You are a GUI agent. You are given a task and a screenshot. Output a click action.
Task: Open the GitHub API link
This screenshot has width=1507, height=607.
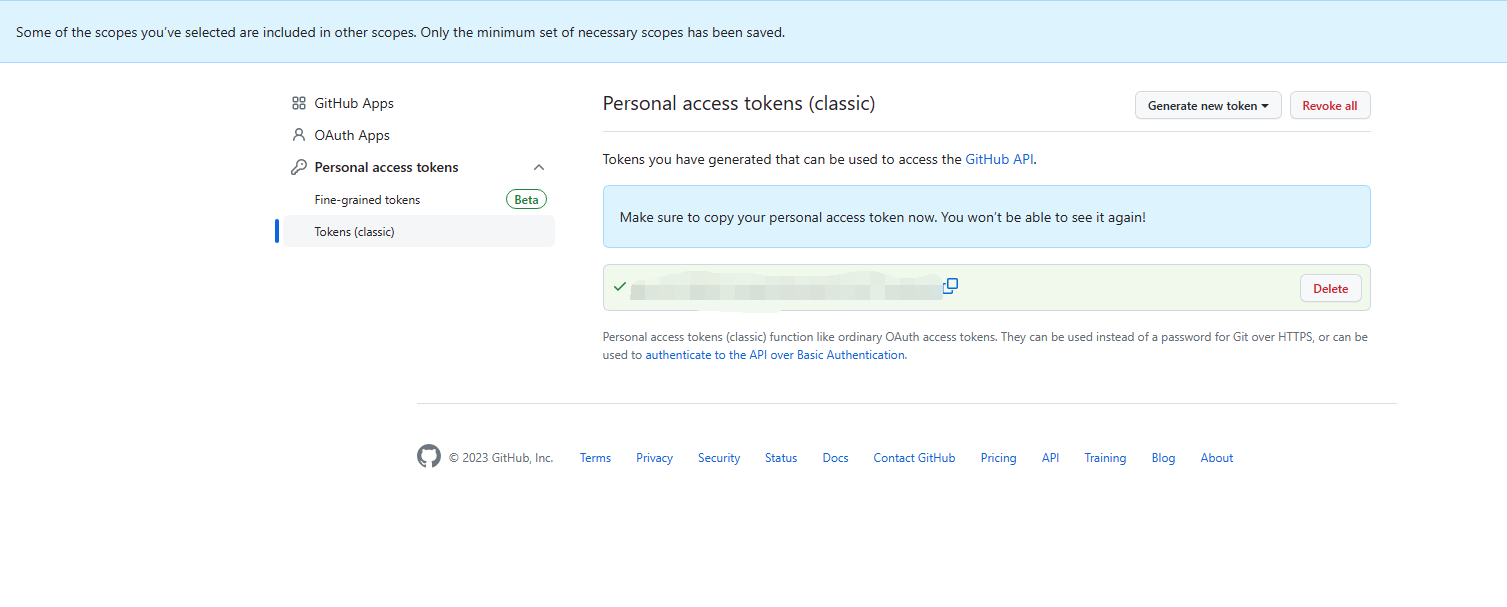pyautogui.click(x=999, y=159)
